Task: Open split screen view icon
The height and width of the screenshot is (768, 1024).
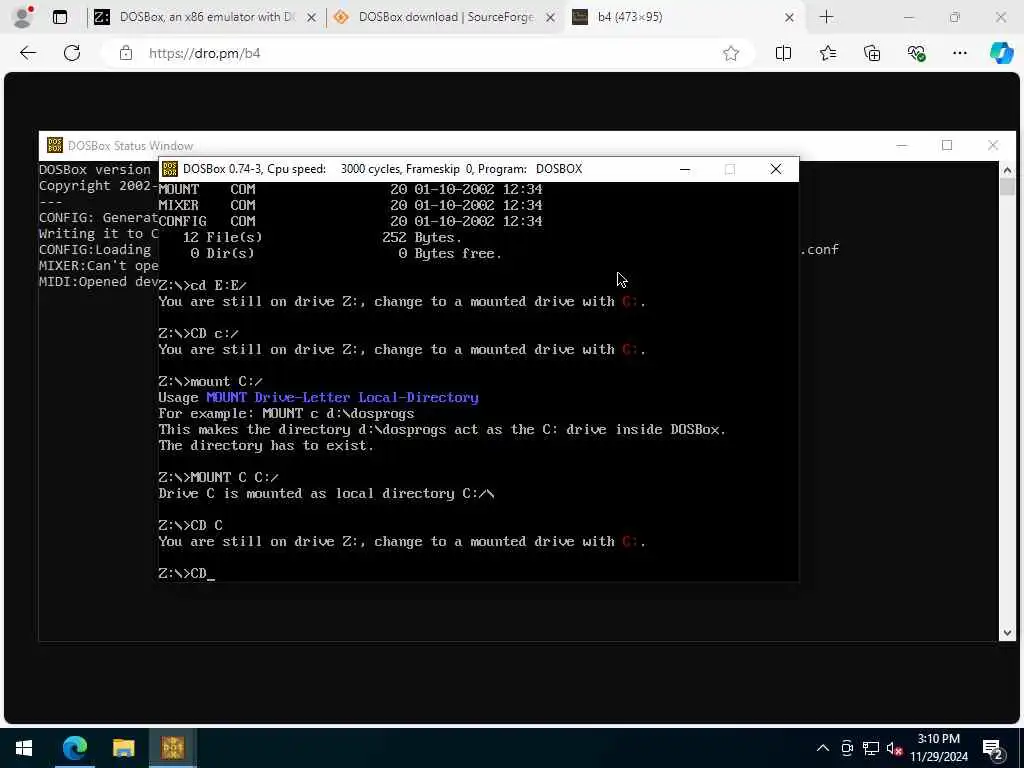Action: pyautogui.click(x=783, y=54)
